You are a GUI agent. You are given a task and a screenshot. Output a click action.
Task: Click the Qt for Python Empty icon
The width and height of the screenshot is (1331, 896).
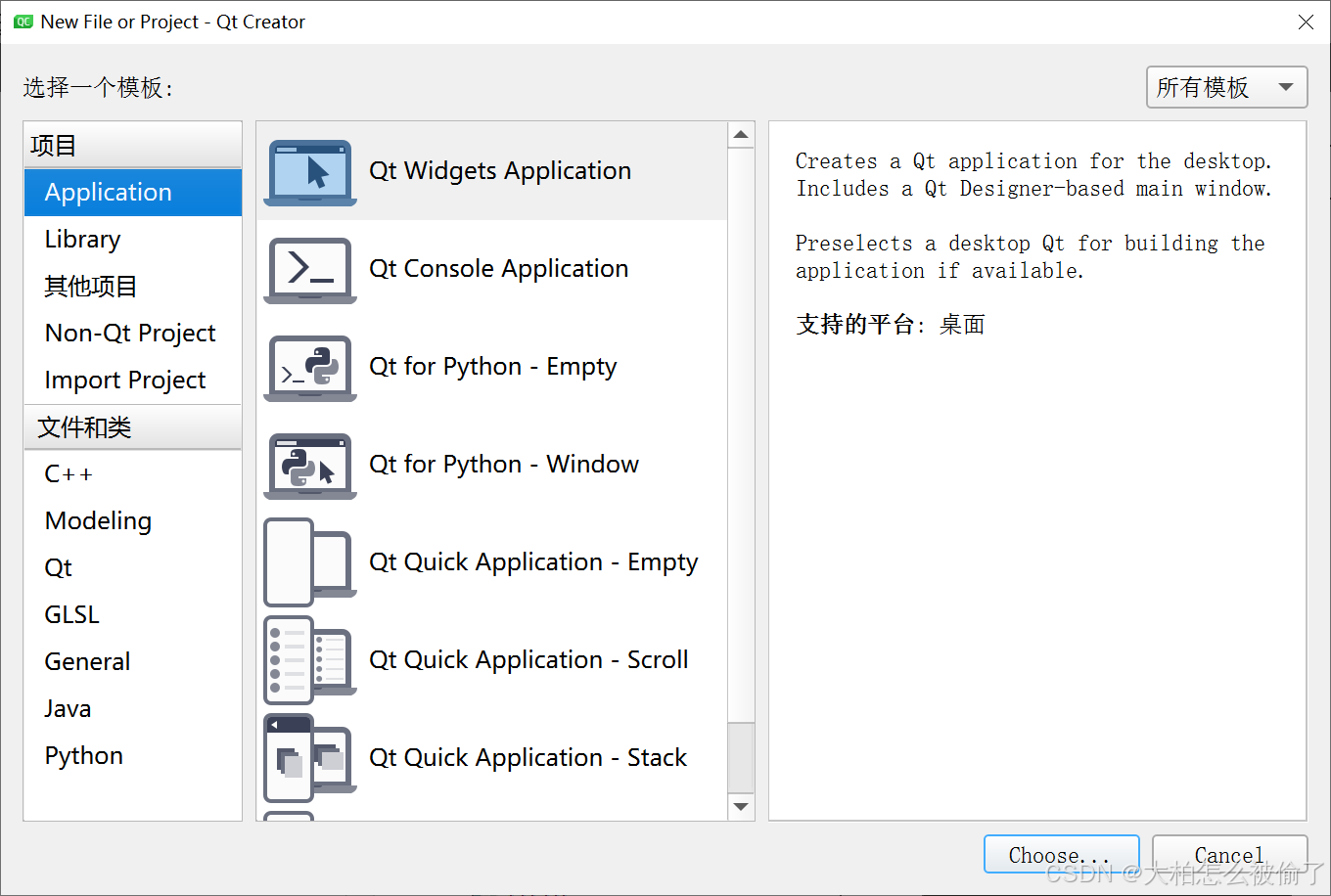click(309, 368)
